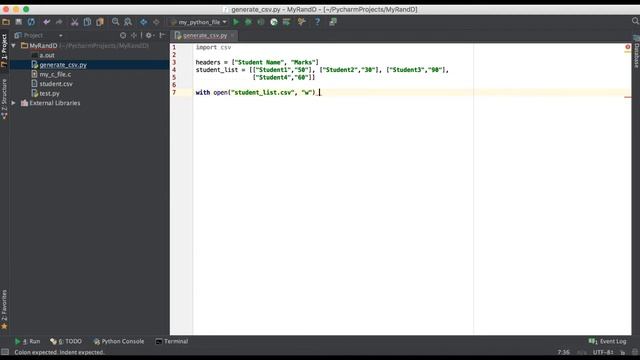Click the Run with Coverage icon

(261, 22)
